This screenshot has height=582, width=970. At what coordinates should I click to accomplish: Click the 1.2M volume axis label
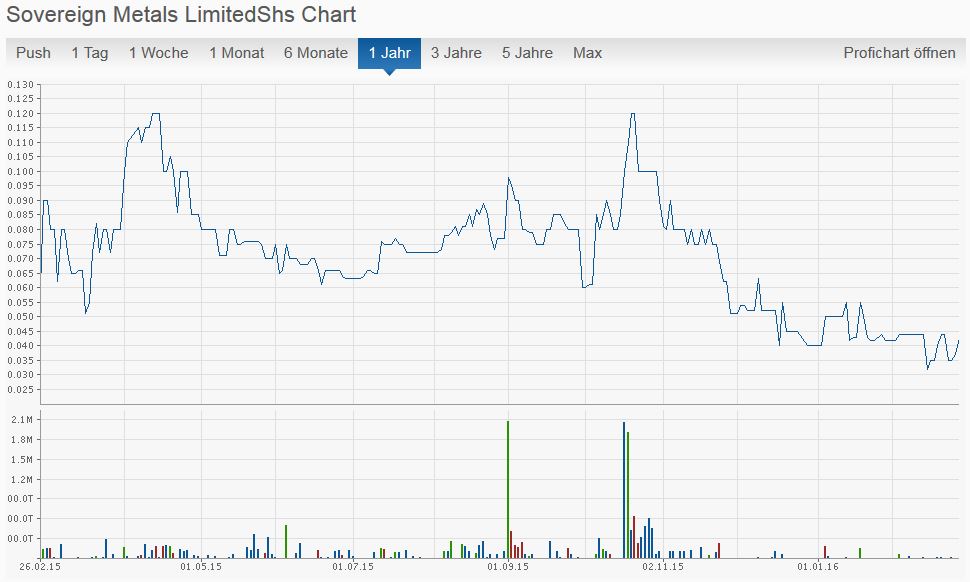coord(22,479)
